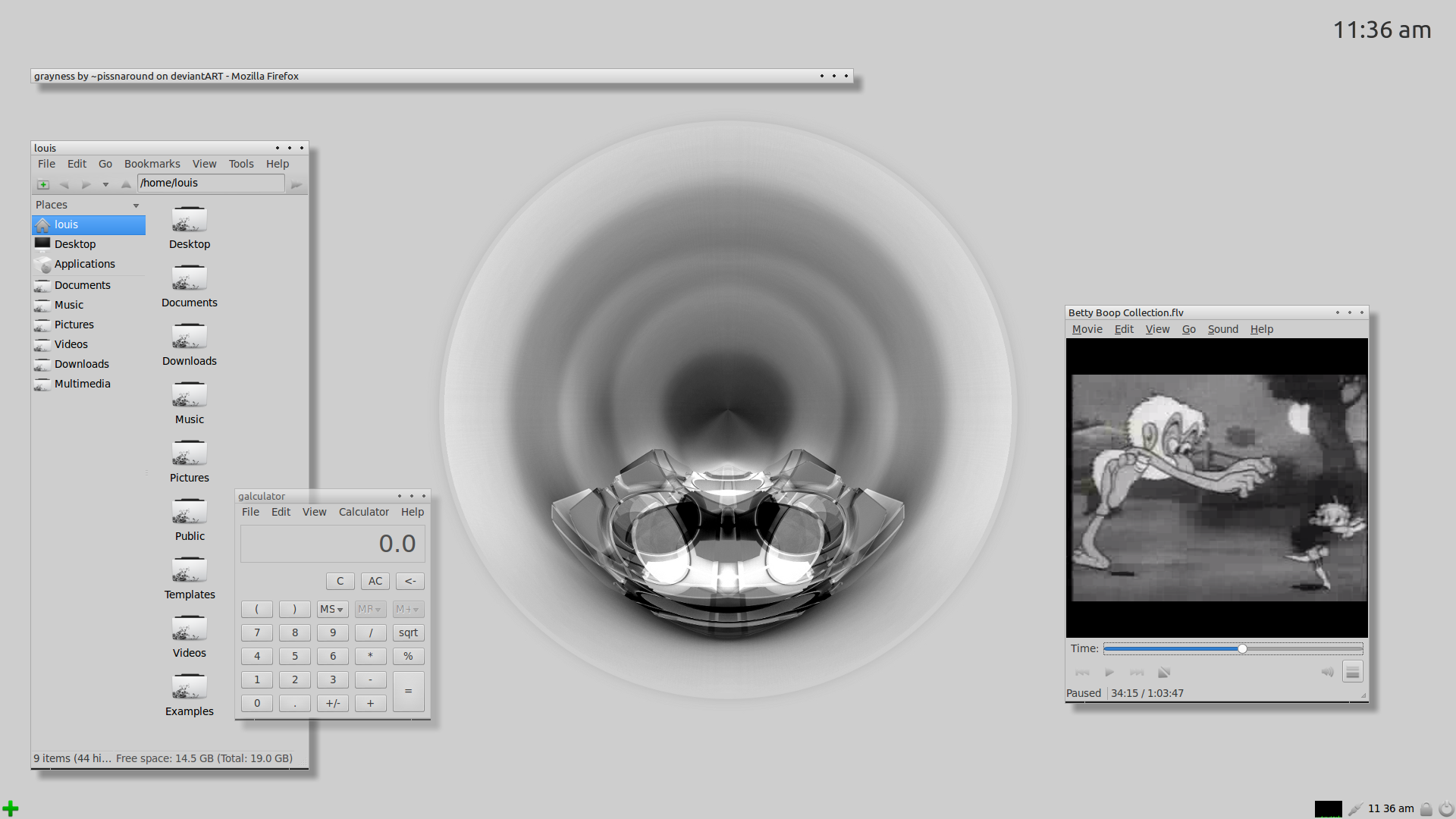This screenshot has width=1456, height=819.
Task: Go forward using the file manager's right arrow
Action: (86, 184)
